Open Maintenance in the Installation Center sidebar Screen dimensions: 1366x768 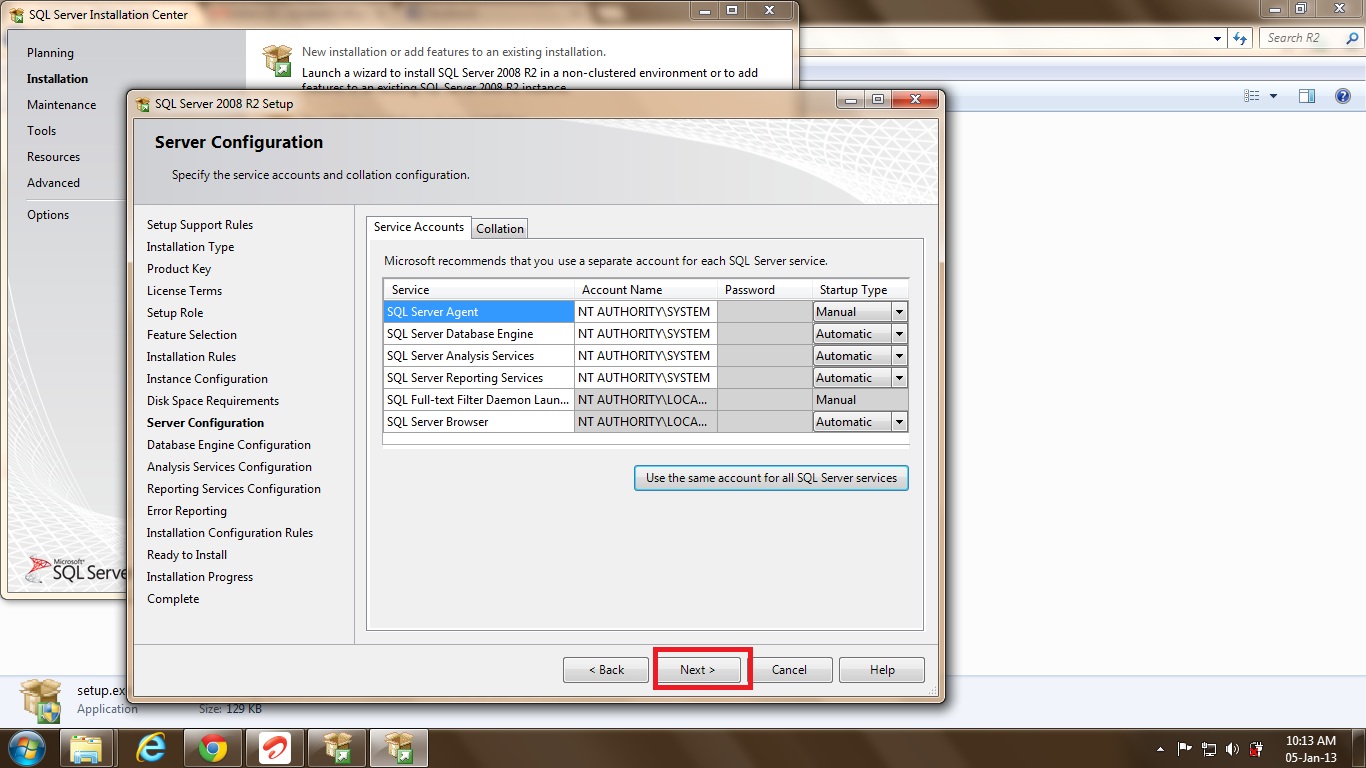pos(62,105)
